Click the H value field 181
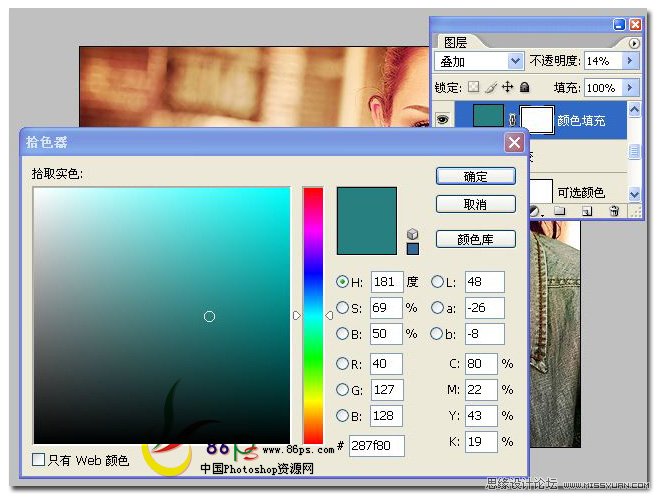This screenshot has height=500, width=660. (x=387, y=282)
